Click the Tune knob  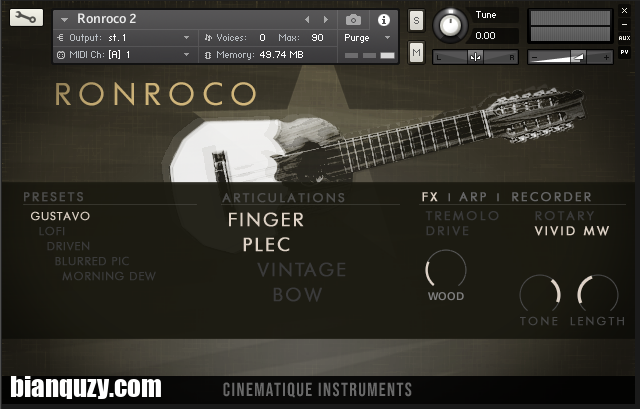pyautogui.click(x=450, y=25)
